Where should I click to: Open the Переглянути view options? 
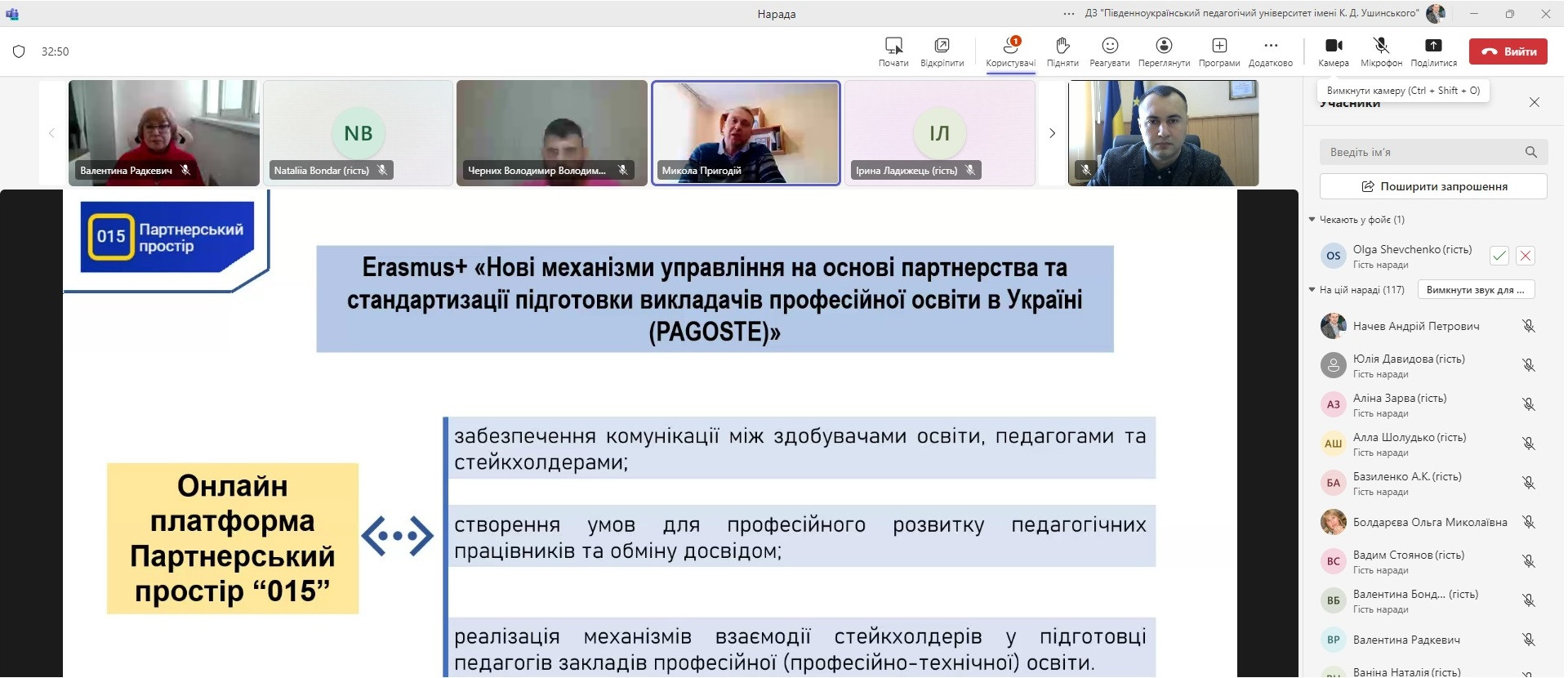coord(1164,51)
